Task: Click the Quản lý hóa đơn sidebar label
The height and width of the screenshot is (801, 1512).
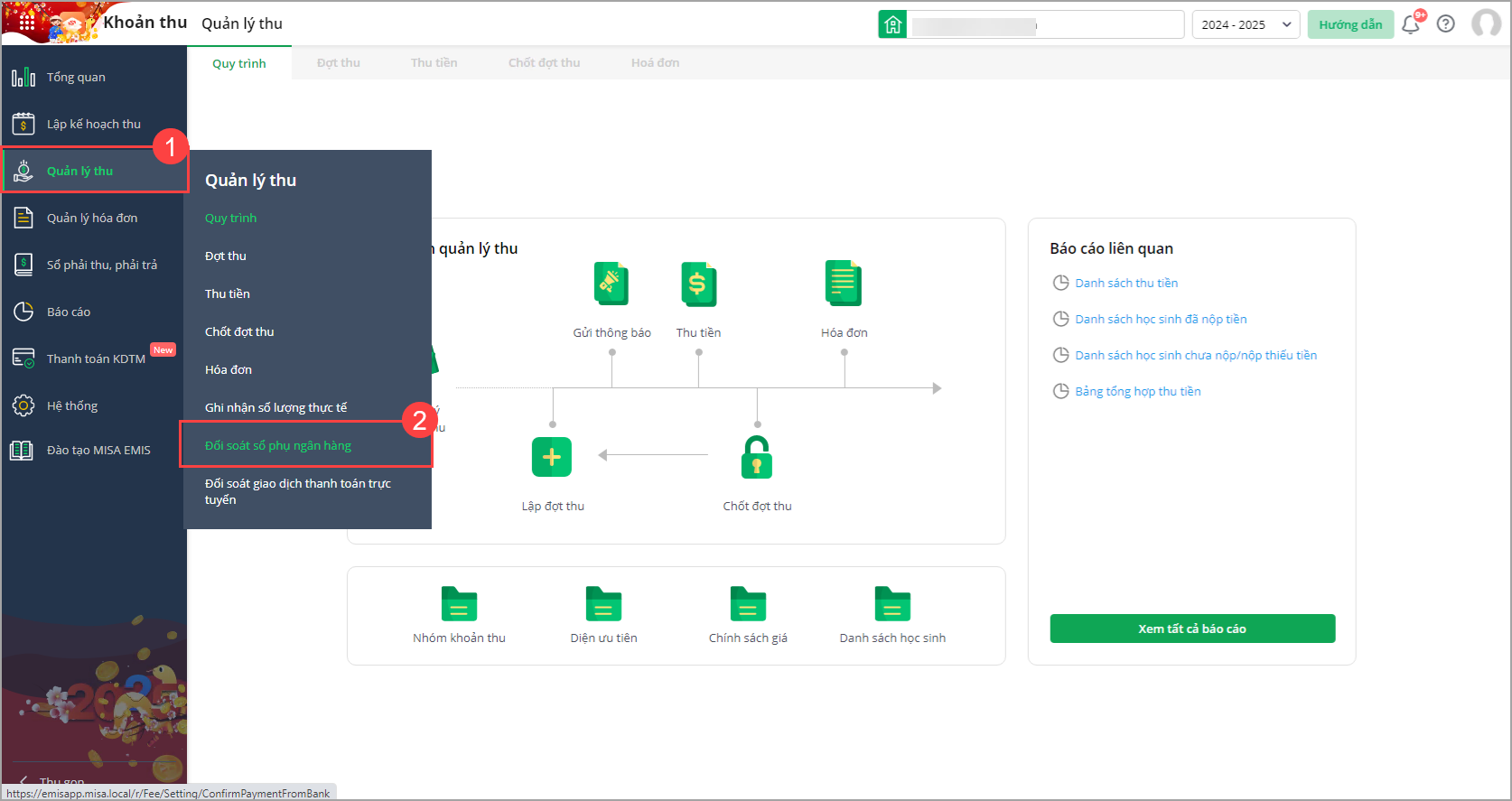Action: coord(92,218)
